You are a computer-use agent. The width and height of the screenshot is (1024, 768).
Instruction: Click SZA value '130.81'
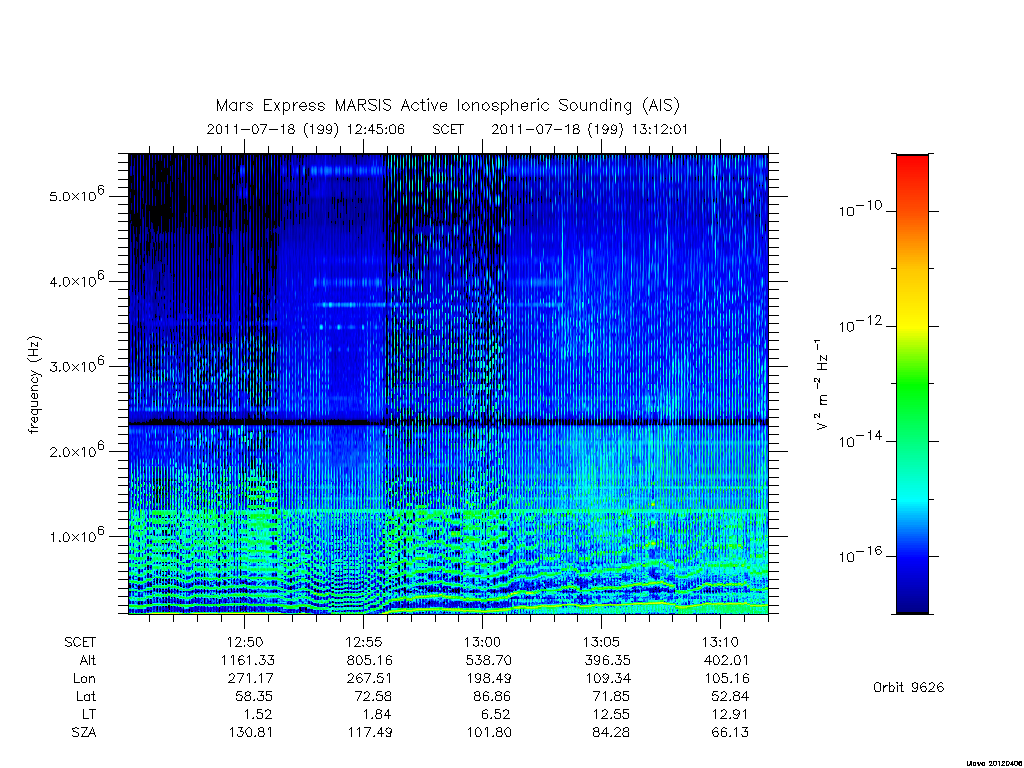click(x=251, y=733)
